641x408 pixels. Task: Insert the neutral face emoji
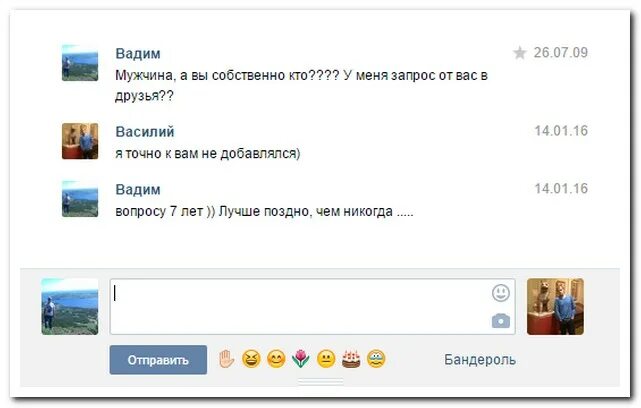click(326, 359)
